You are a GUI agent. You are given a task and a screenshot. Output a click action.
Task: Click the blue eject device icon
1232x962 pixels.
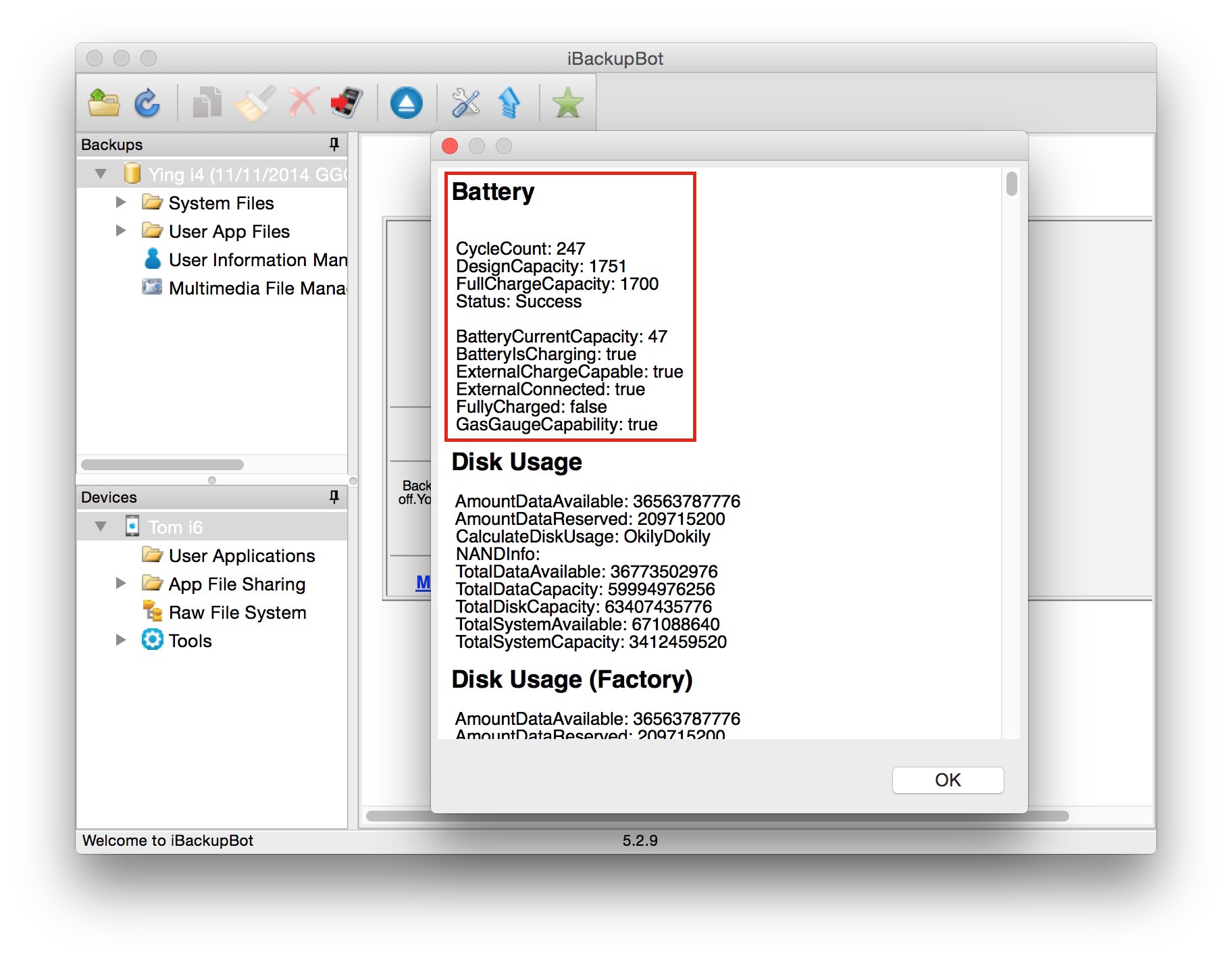(x=406, y=103)
